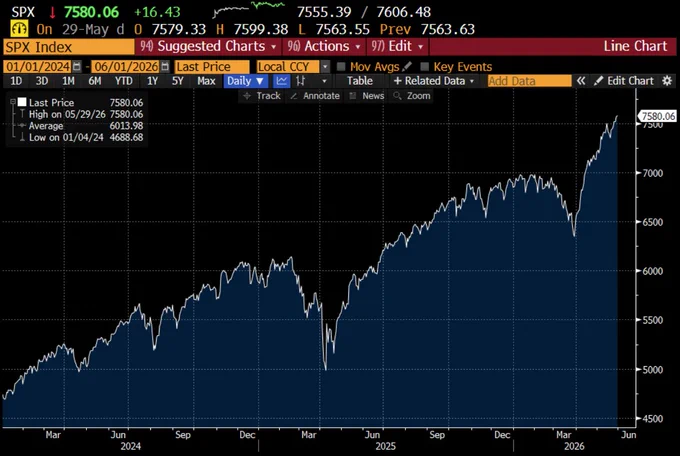The height and width of the screenshot is (456, 680).
Task: Click the mini sparkline chart in header
Action: [249, 10]
